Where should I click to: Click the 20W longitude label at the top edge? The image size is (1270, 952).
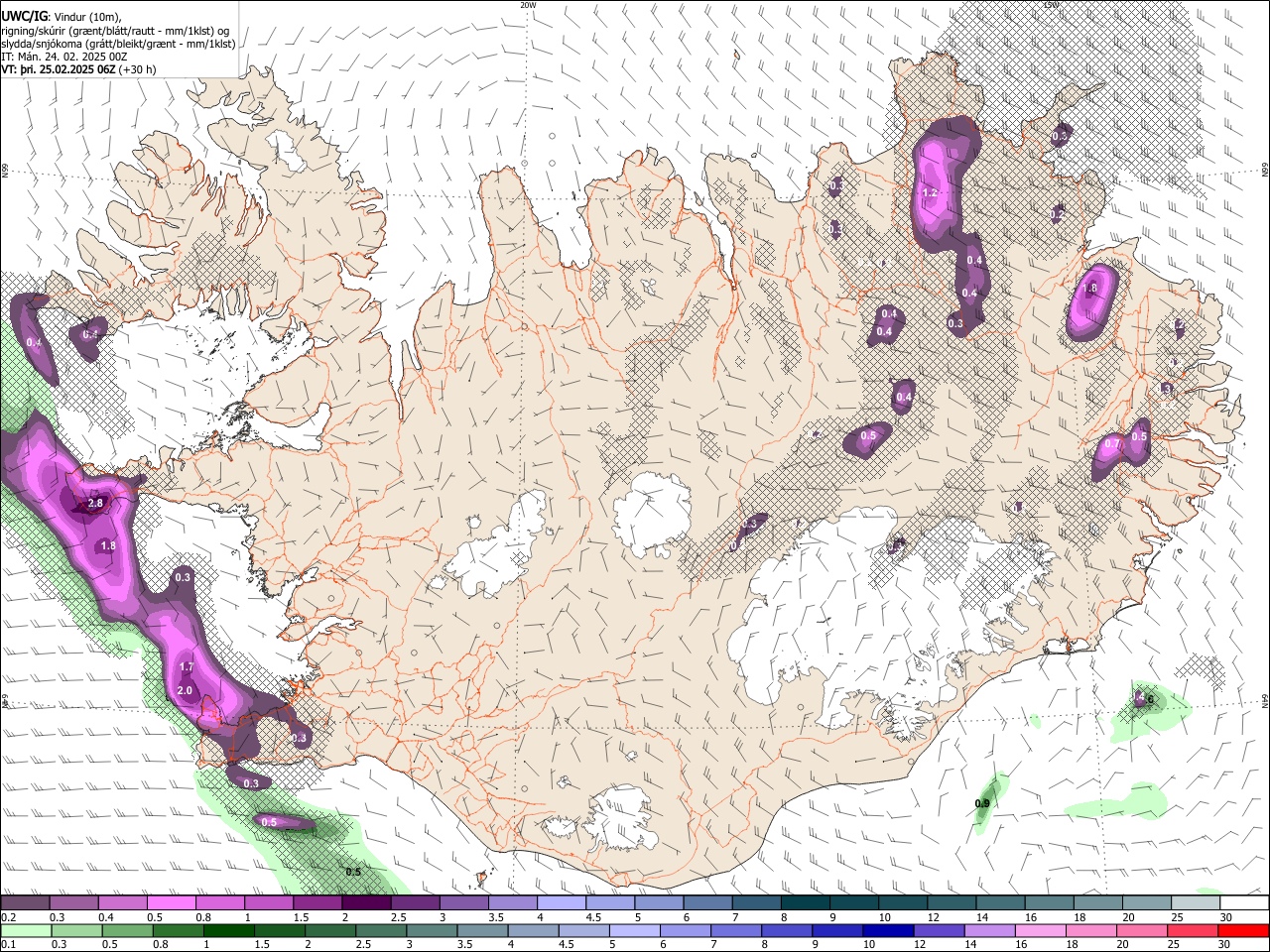click(x=528, y=5)
